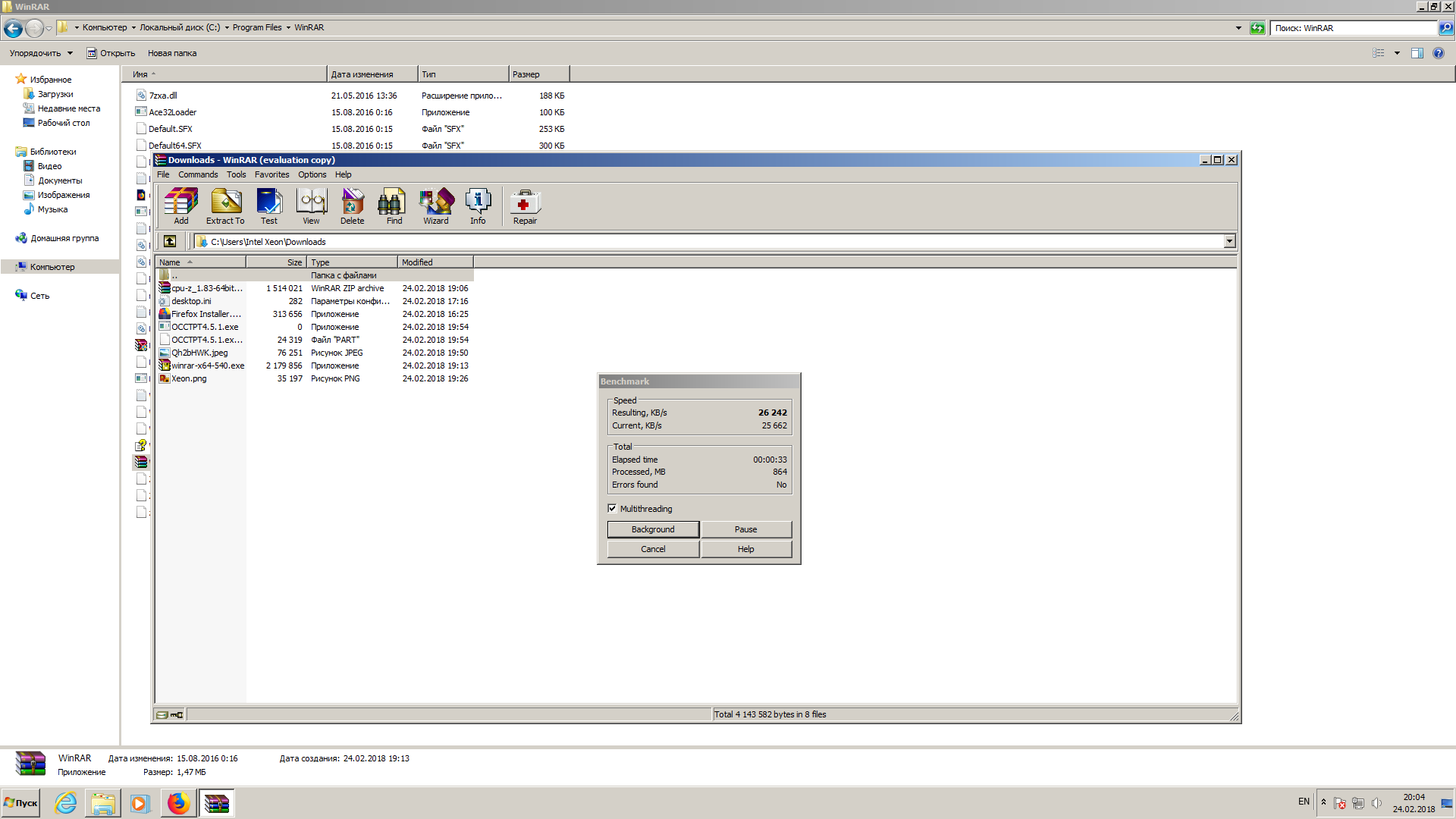This screenshot has width=1456, height=819.
Task: Click Новая папка to create a folder
Action: coord(172,53)
